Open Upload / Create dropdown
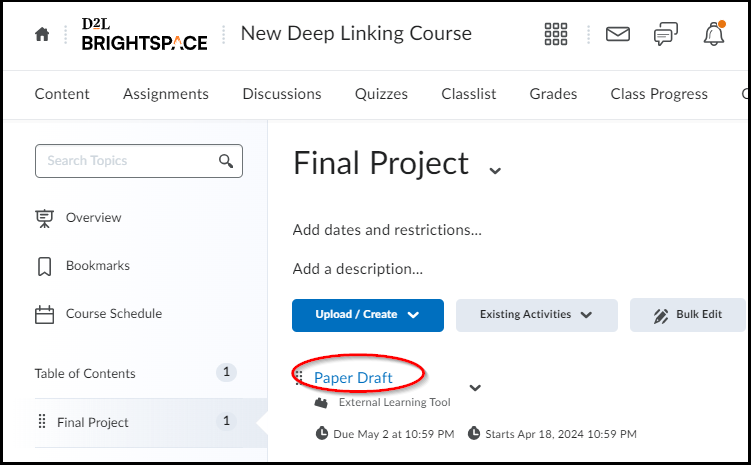The width and height of the screenshot is (751, 465). (368, 315)
